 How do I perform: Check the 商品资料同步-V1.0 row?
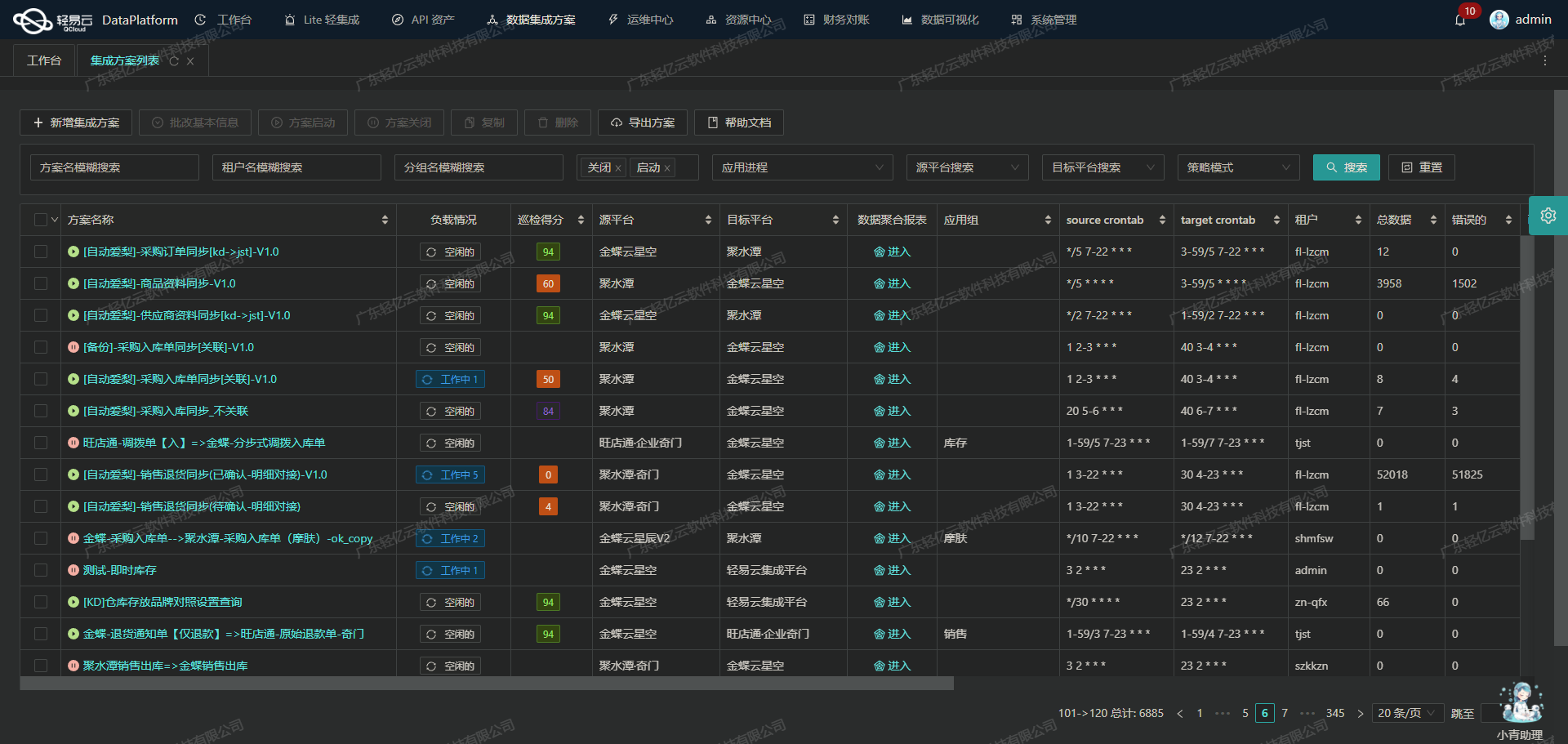tap(41, 283)
